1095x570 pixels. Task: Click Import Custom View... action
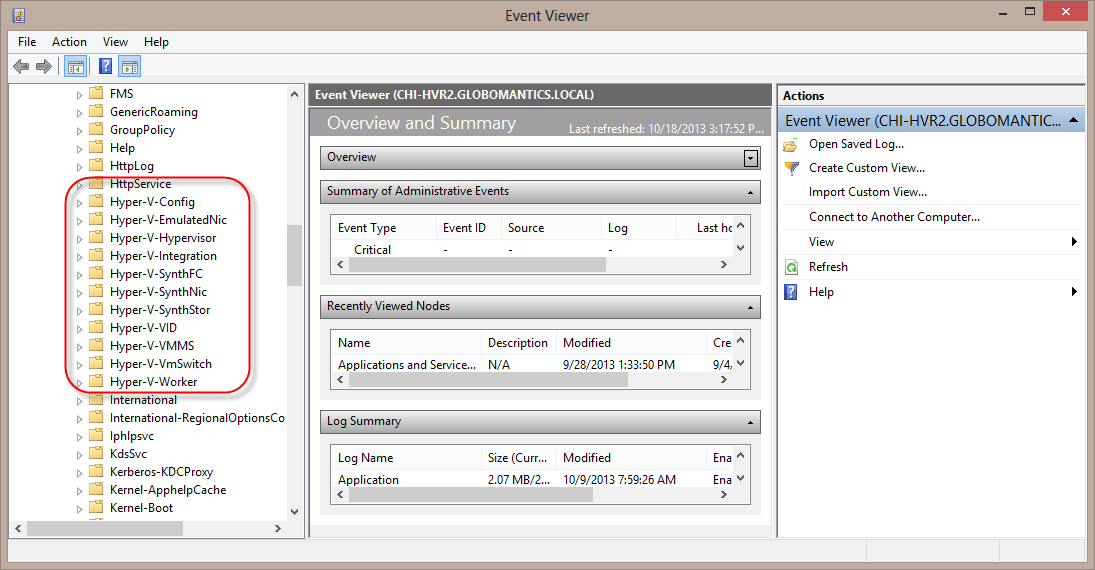[868, 191]
